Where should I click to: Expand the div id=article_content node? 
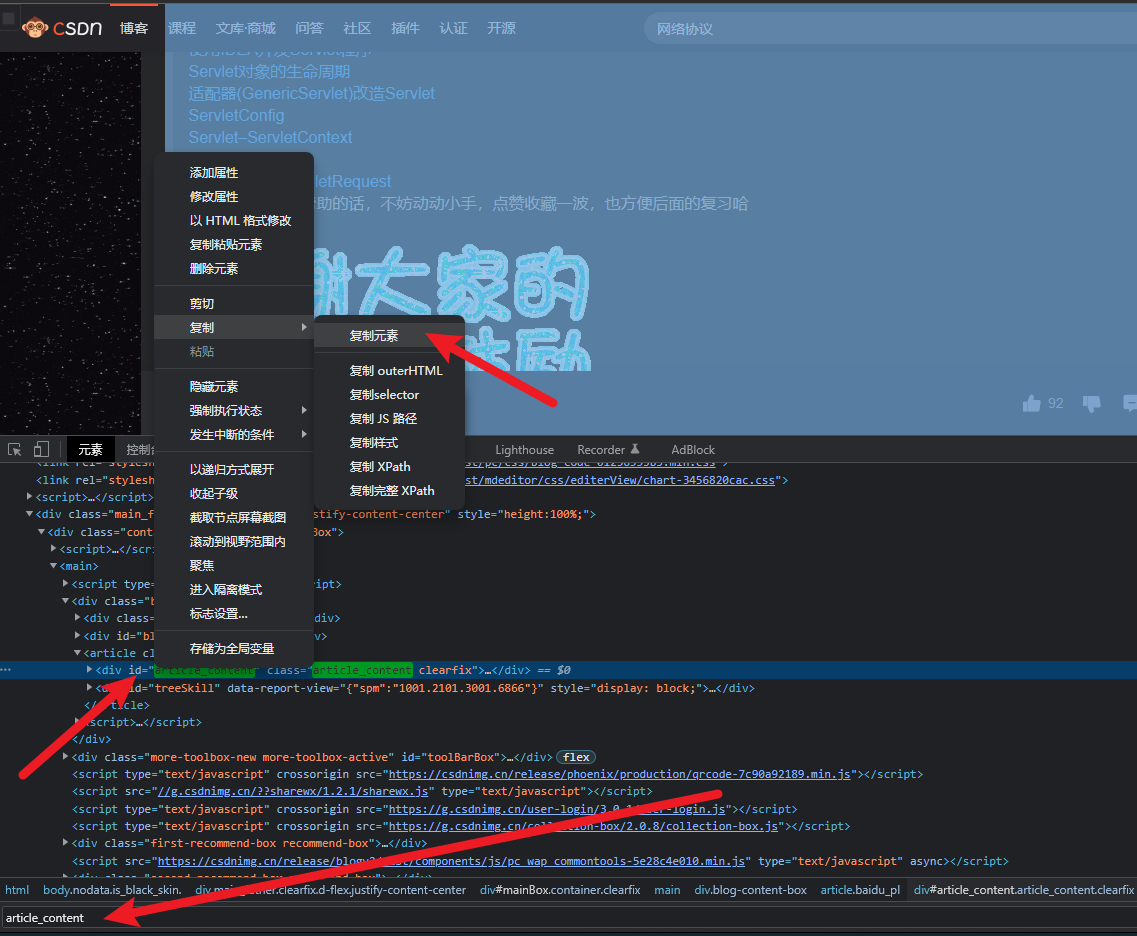pos(90,670)
